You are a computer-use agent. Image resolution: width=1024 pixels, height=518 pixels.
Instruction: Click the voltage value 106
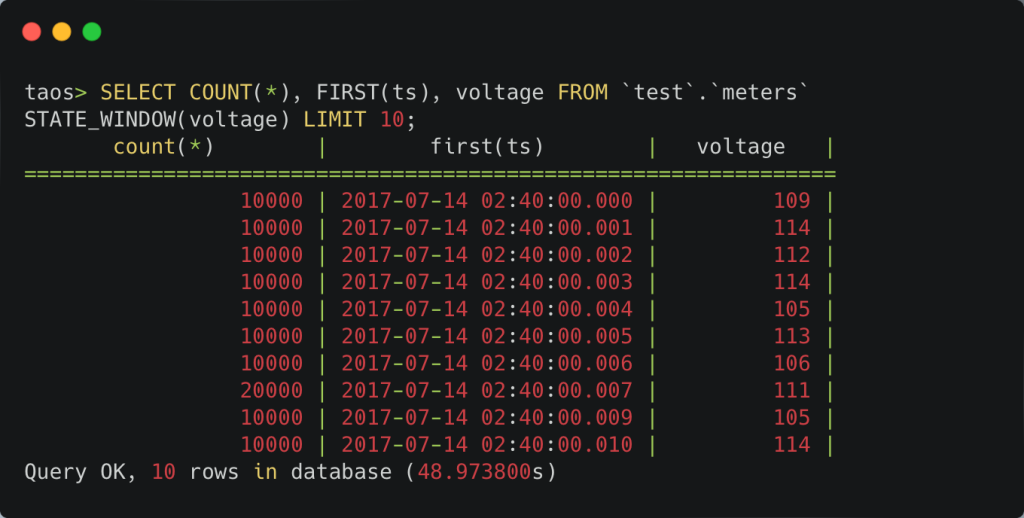coord(792,363)
